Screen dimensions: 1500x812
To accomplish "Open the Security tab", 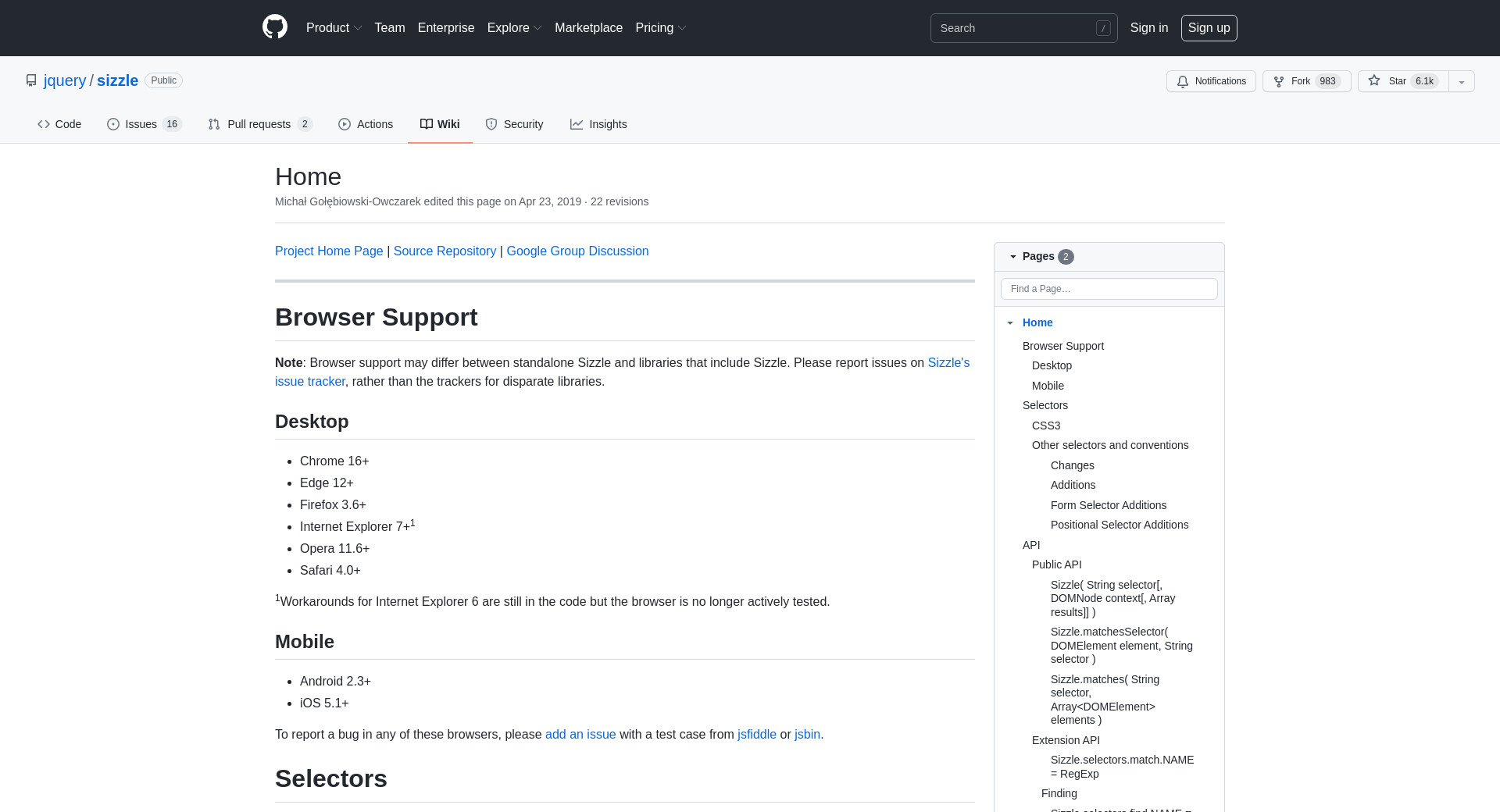I will (514, 124).
